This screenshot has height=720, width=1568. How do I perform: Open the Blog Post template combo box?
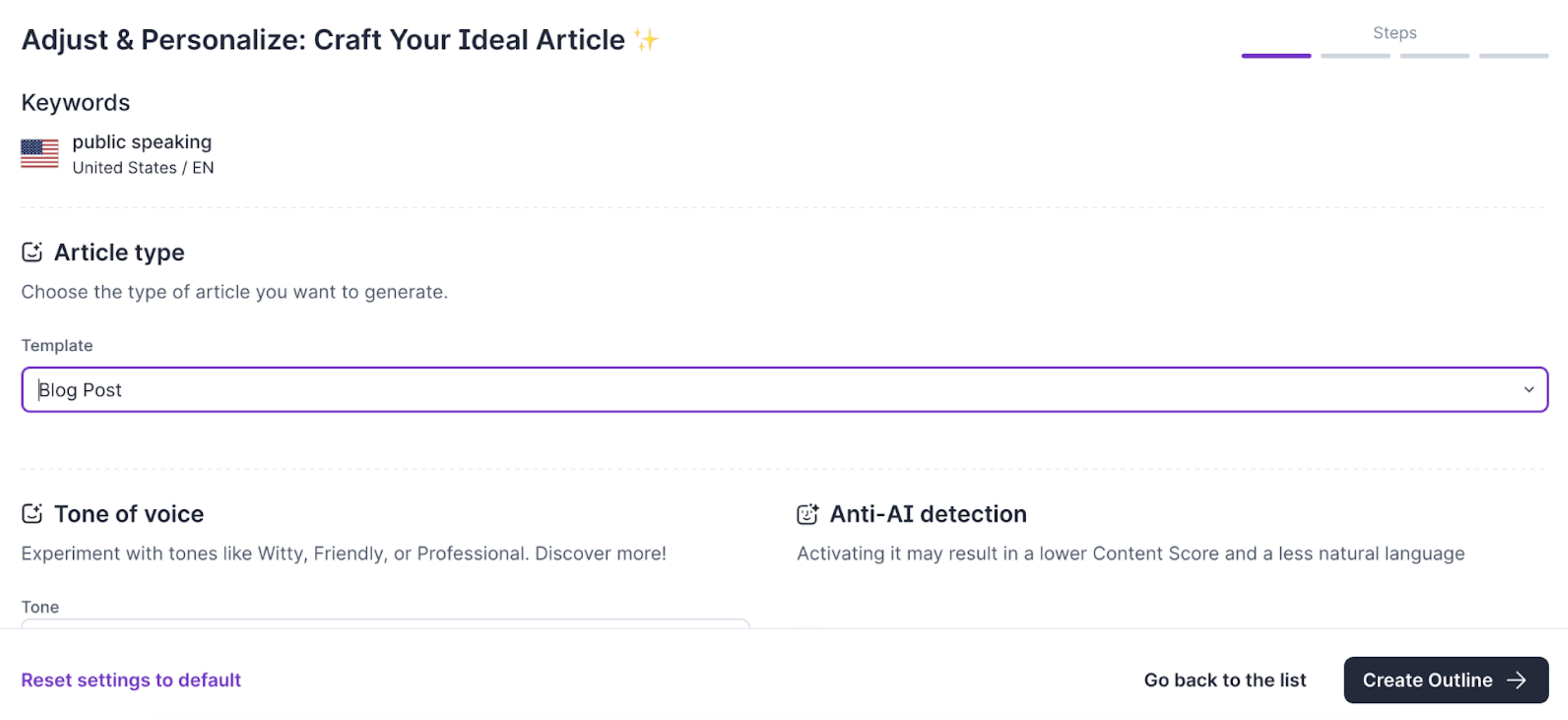click(785, 389)
